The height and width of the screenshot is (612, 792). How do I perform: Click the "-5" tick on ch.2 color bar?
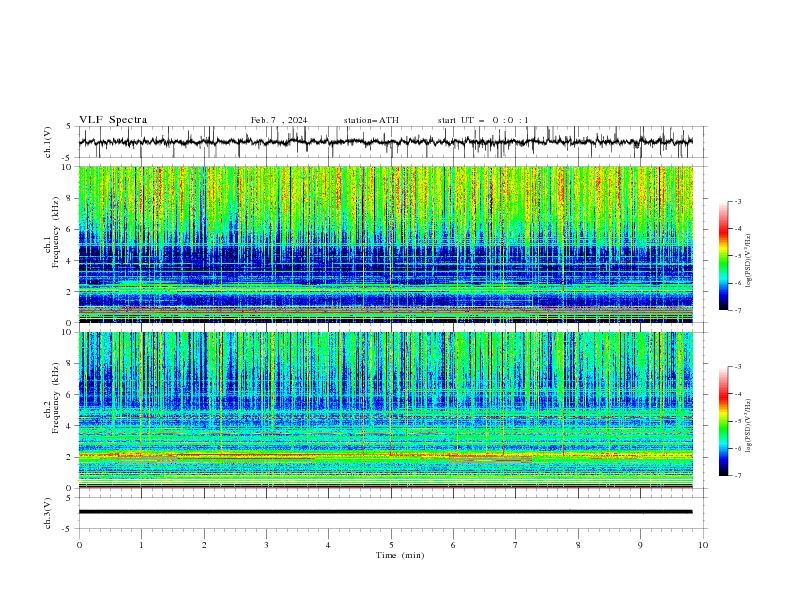coord(737,421)
